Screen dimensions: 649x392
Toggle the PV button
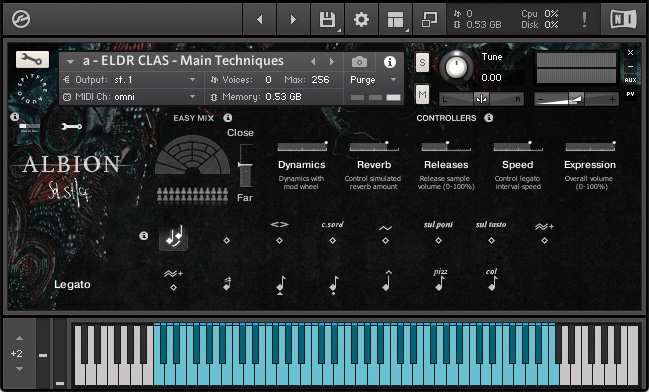630,94
